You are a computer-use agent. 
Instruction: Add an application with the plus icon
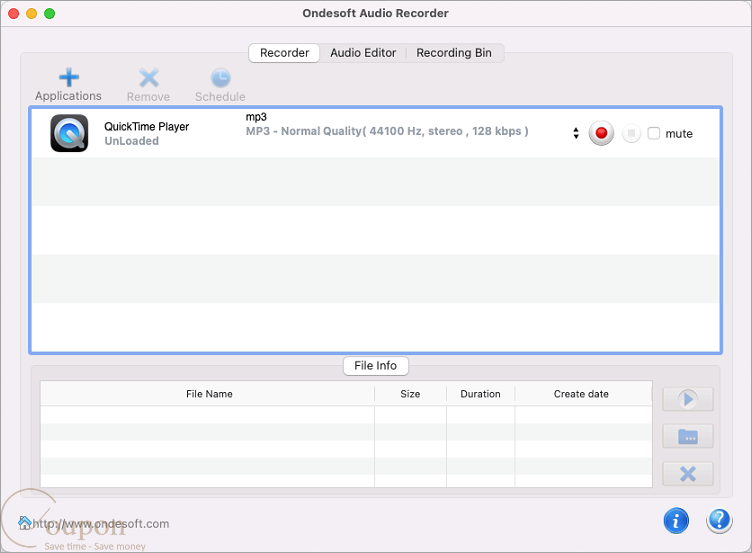[69, 77]
